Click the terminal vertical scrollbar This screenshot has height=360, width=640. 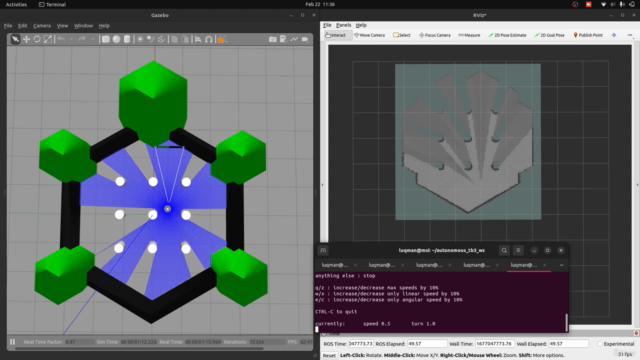coord(566,322)
